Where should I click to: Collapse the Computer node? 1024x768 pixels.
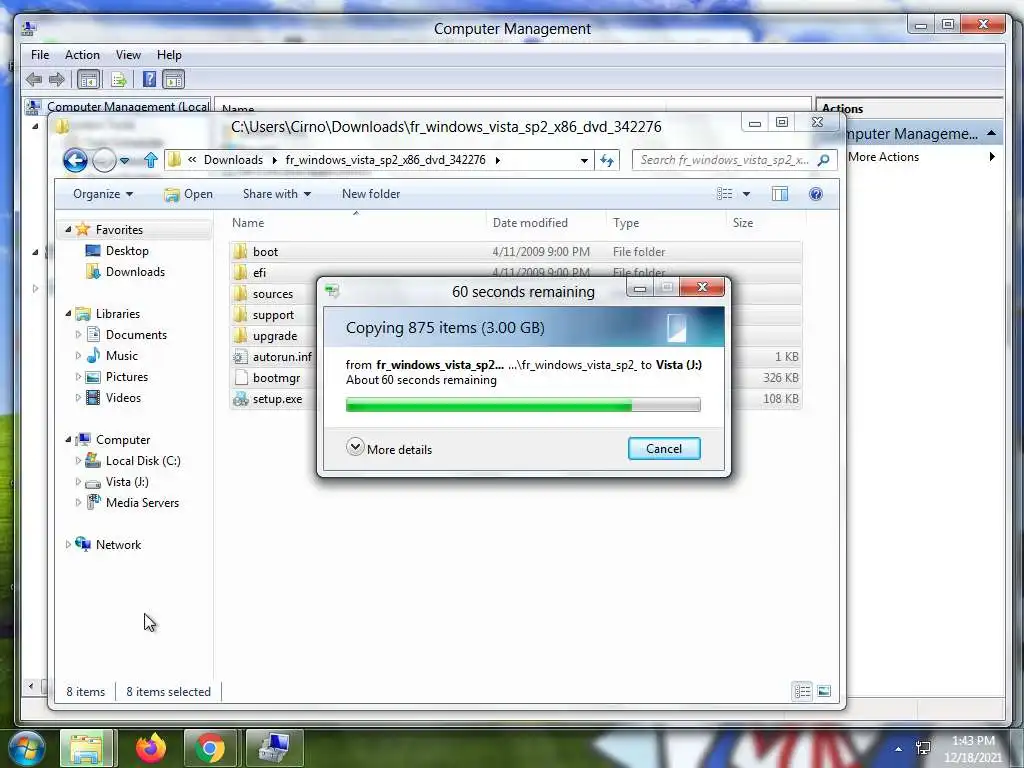68,440
